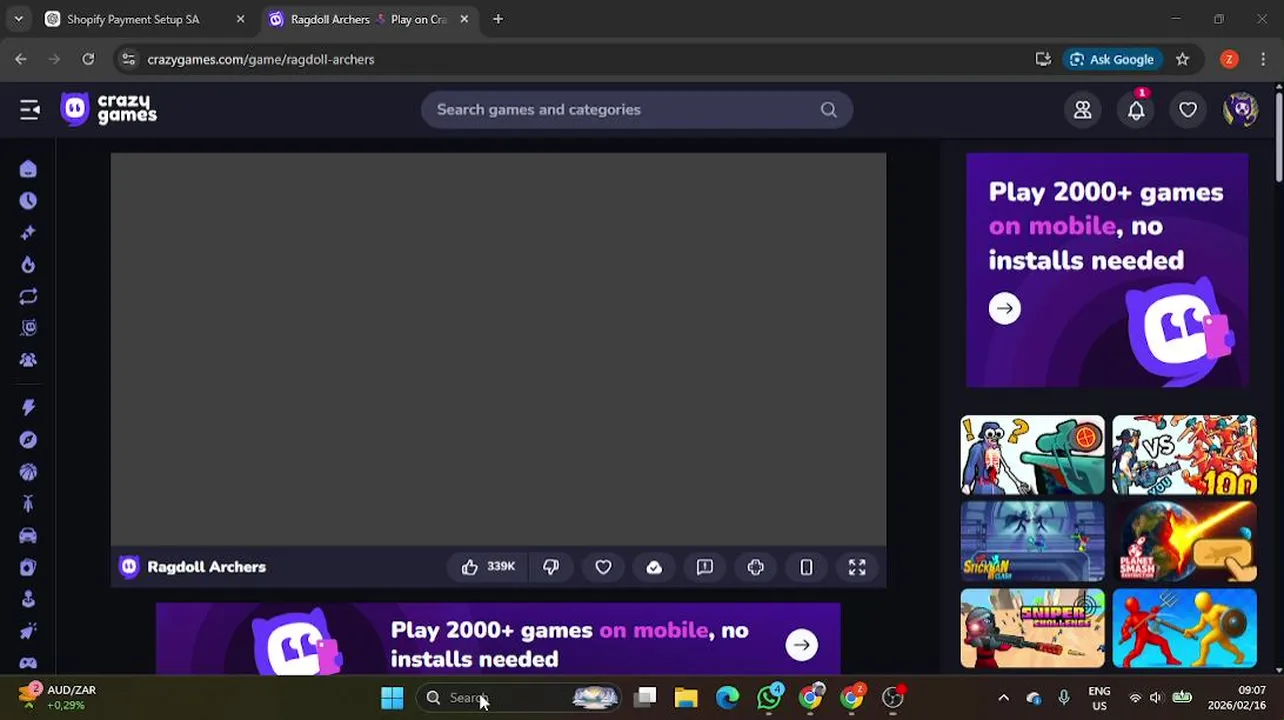Open the VS 100 army game thumbnail

pyautogui.click(x=1184, y=455)
